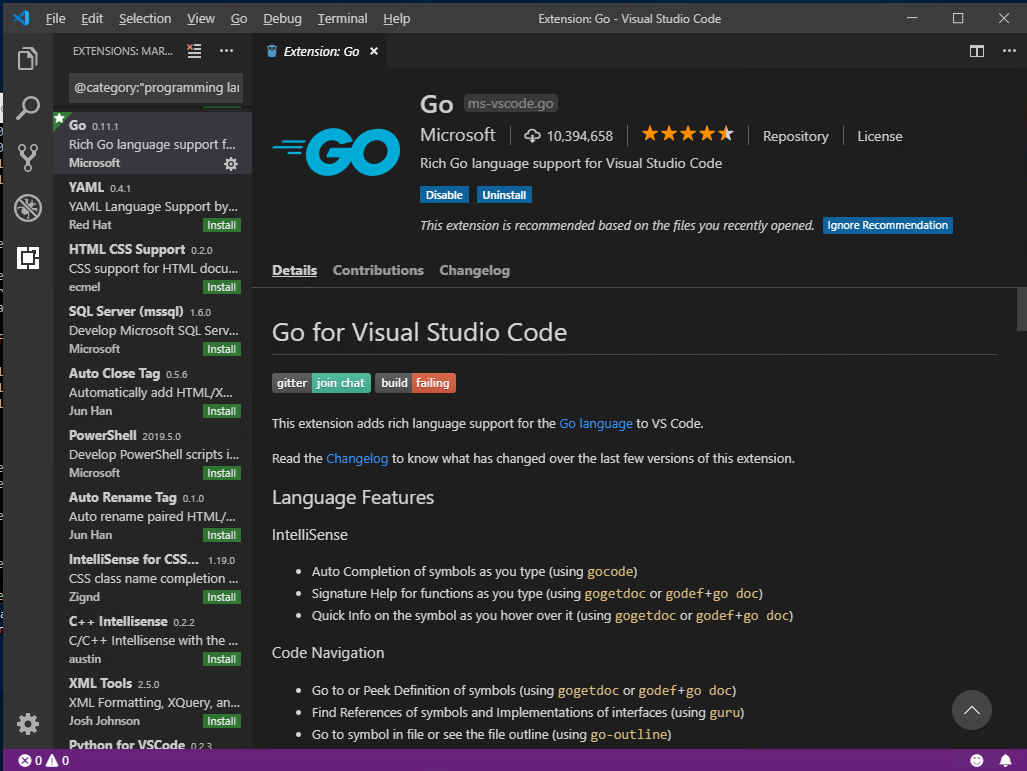This screenshot has height=771, width=1027.
Task: Open Source Control view in activity bar
Action: point(28,157)
